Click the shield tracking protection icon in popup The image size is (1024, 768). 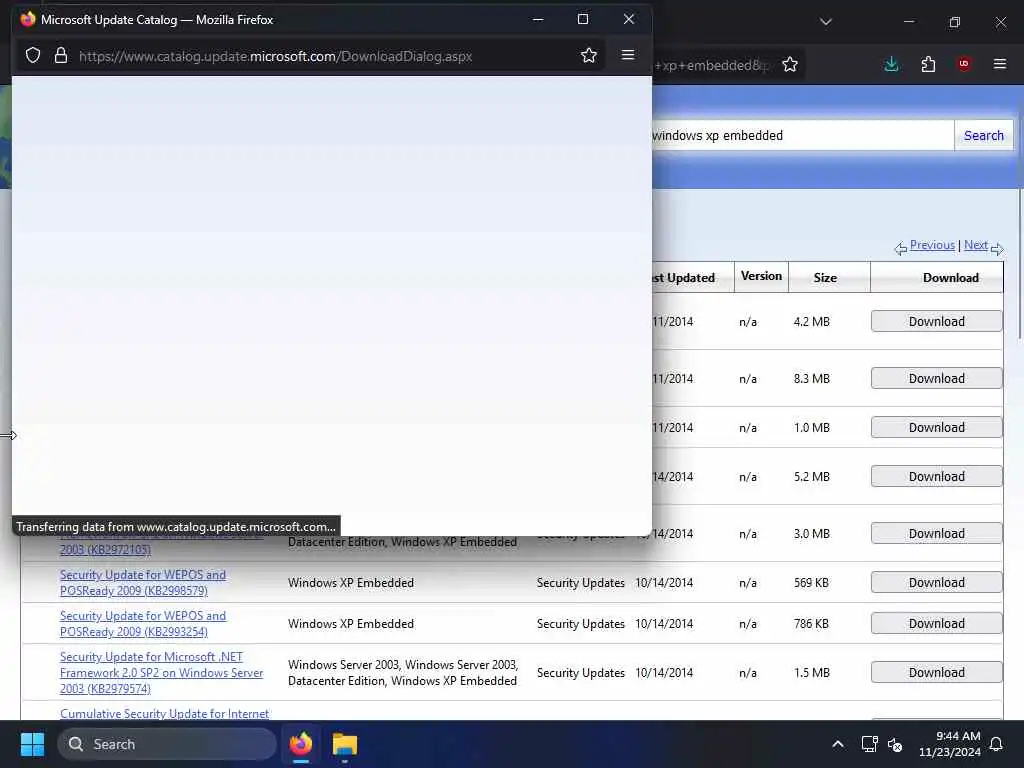click(x=33, y=56)
